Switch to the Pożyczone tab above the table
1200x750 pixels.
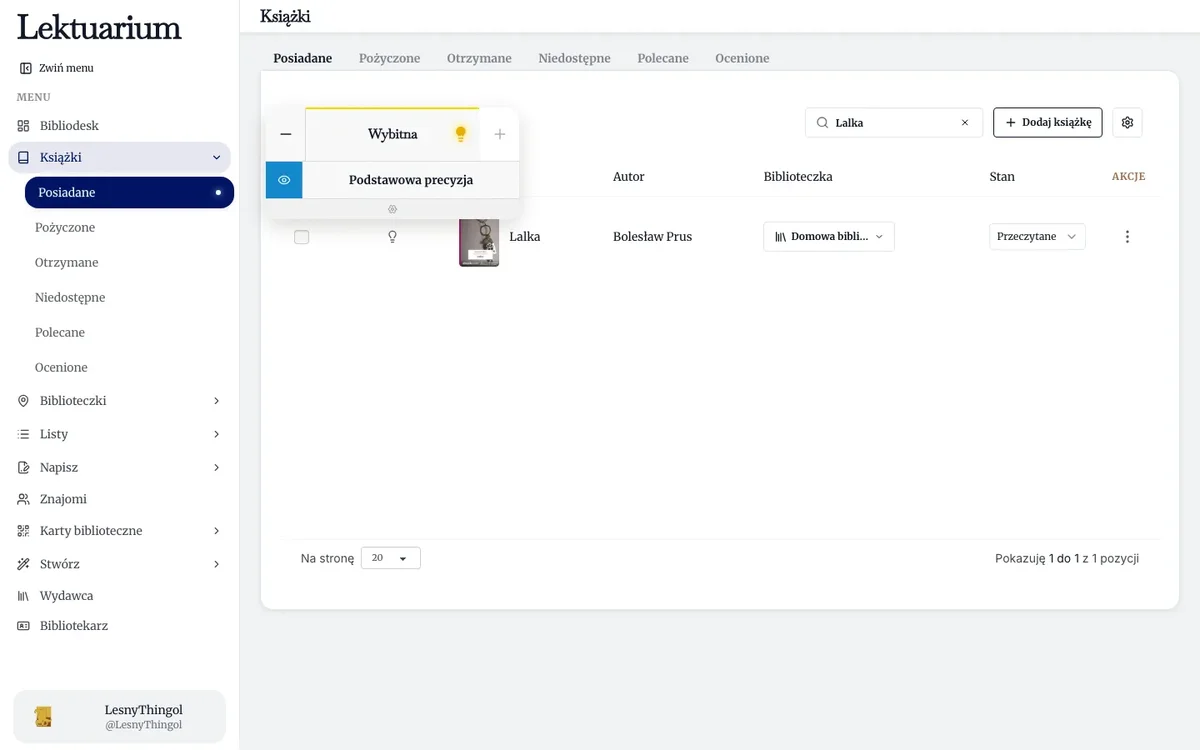tap(390, 58)
